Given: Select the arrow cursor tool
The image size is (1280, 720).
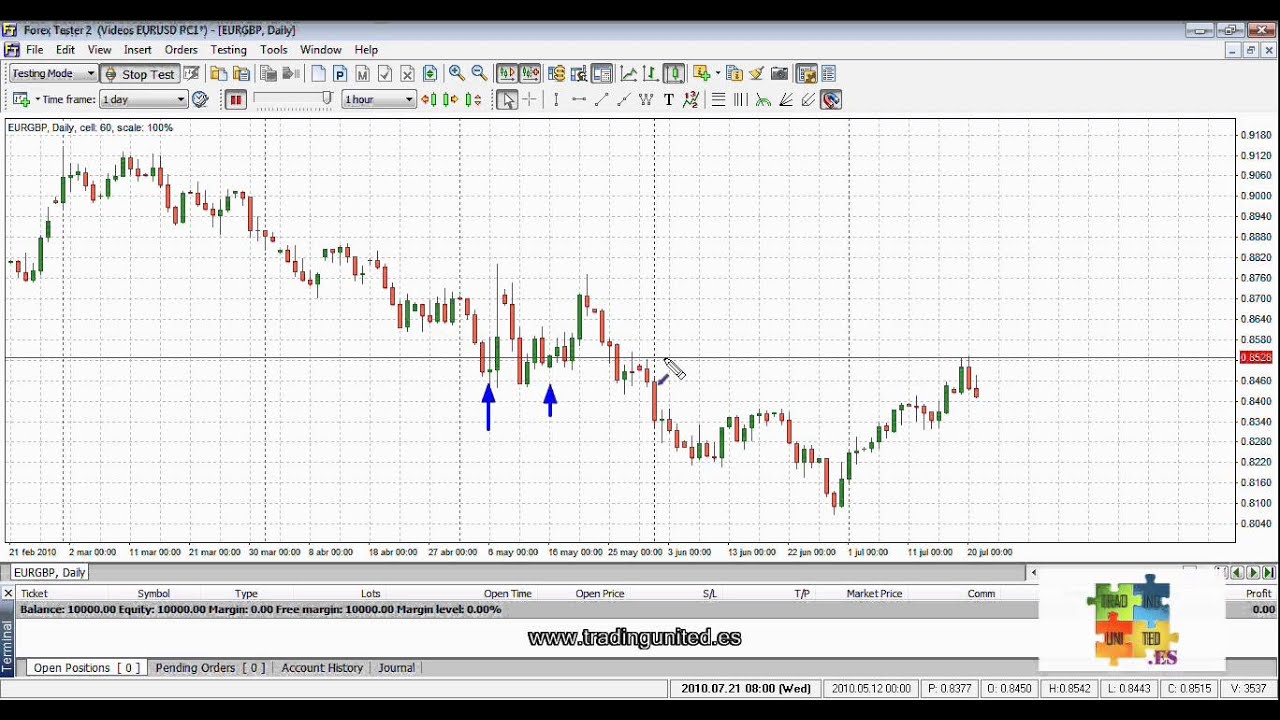Looking at the screenshot, I should (x=507, y=99).
